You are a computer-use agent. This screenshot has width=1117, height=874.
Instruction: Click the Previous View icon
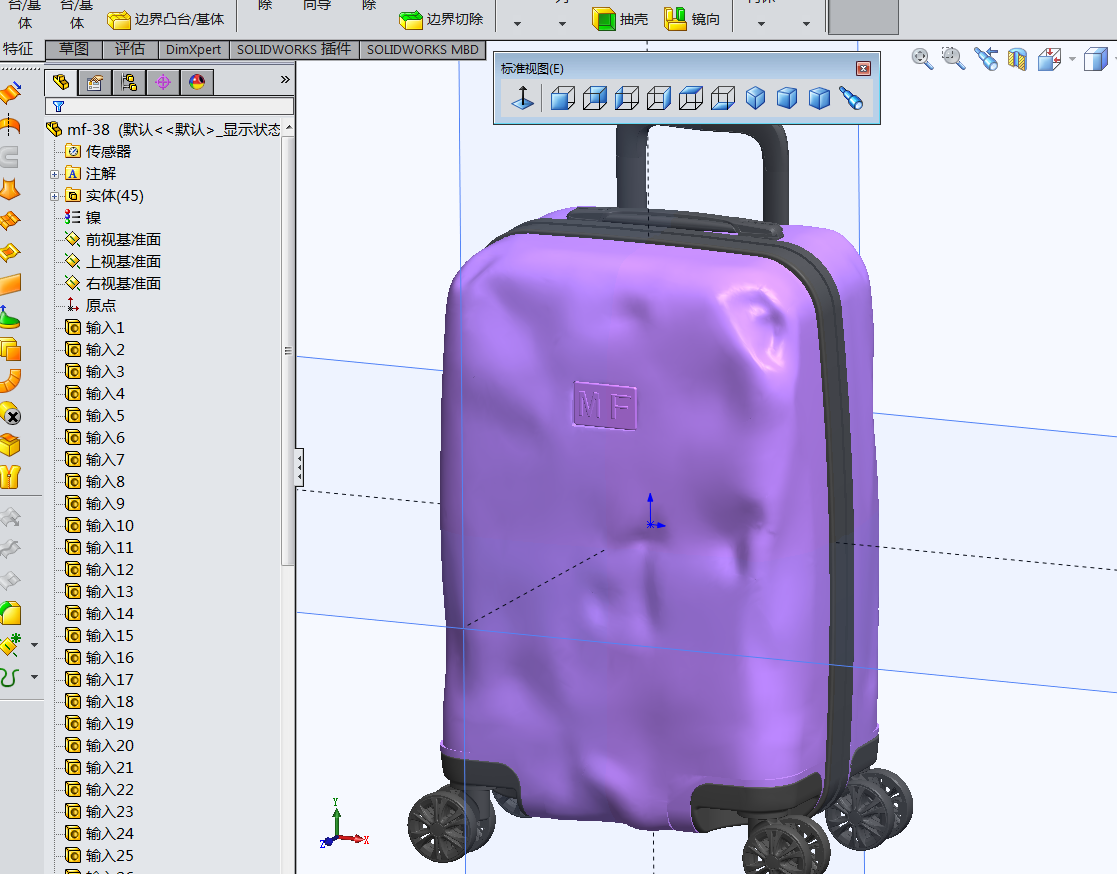click(986, 58)
